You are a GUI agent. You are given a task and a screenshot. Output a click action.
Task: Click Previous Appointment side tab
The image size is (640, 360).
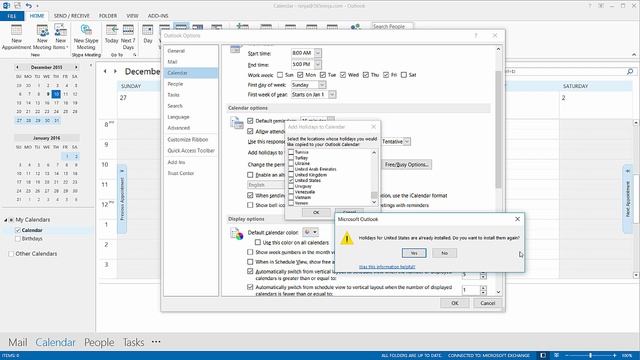pyautogui.click(x=122, y=199)
